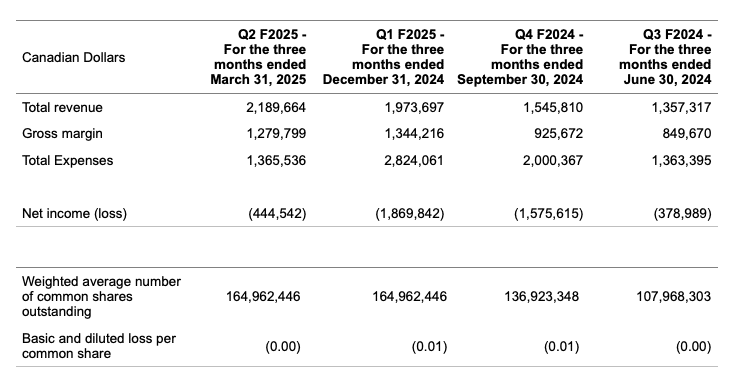This screenshot has height=382, width=737.
Task: Click the Net income (loss) label
Action: (74, 213)
